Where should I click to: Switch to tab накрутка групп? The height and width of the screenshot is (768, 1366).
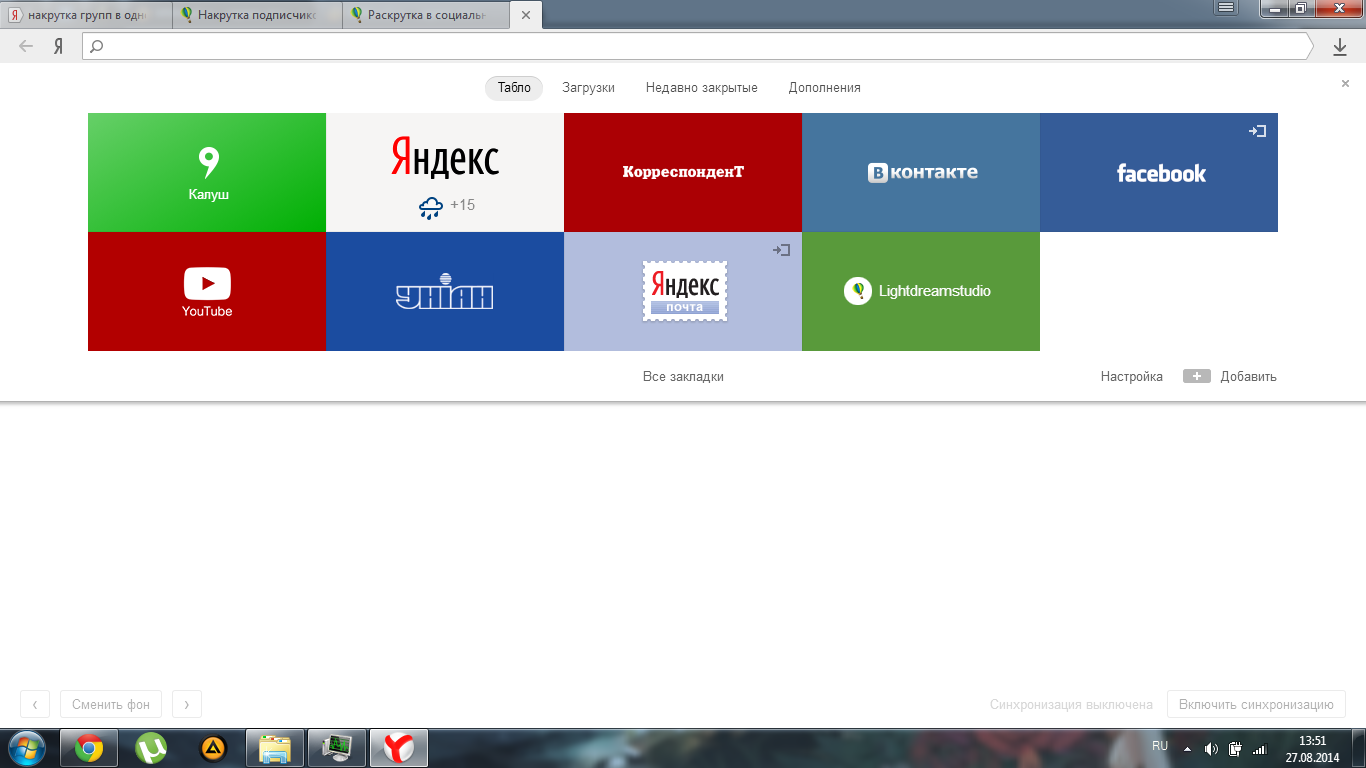click(88, 16)
